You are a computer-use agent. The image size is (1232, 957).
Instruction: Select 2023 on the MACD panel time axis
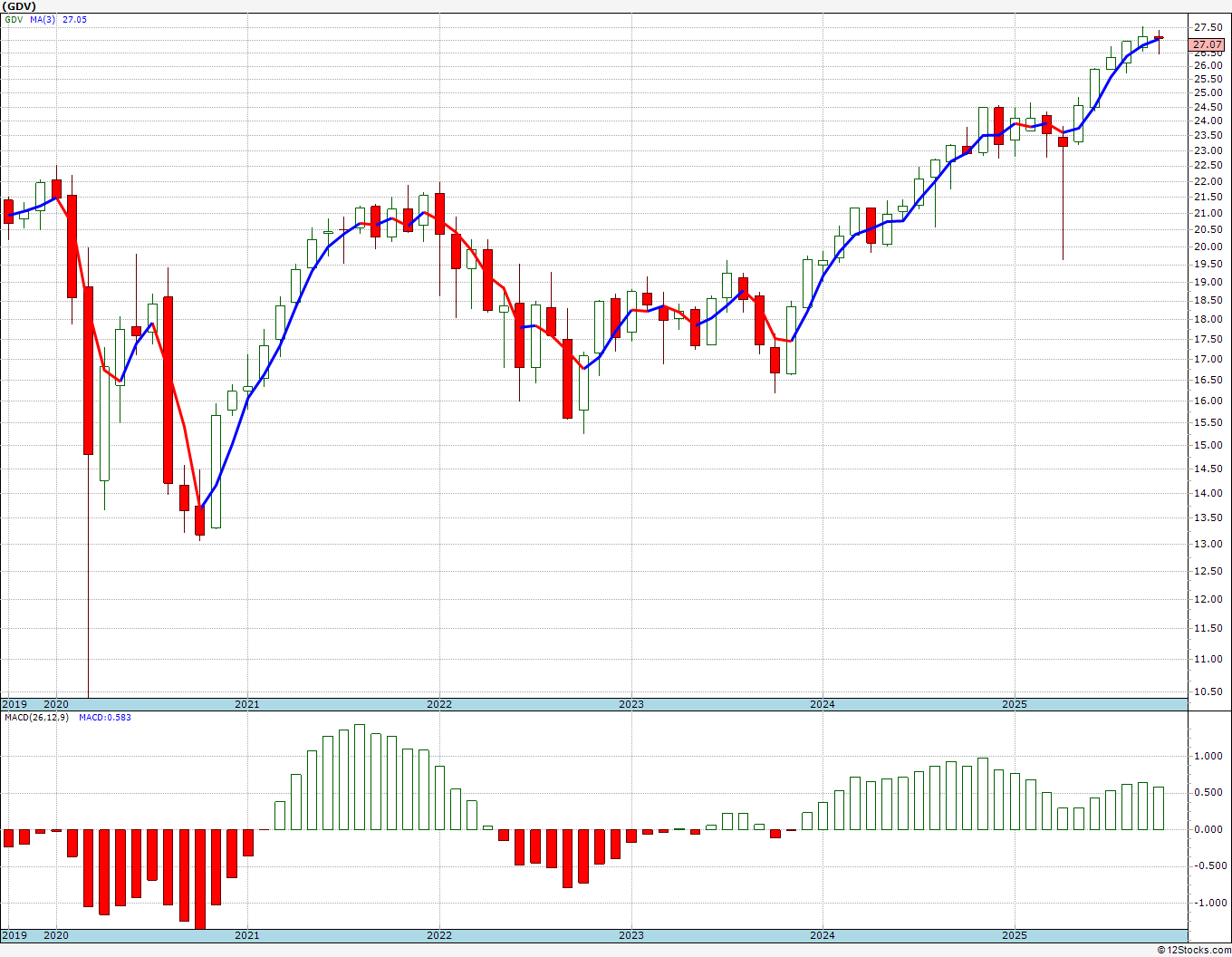click(x=631, y=935)
